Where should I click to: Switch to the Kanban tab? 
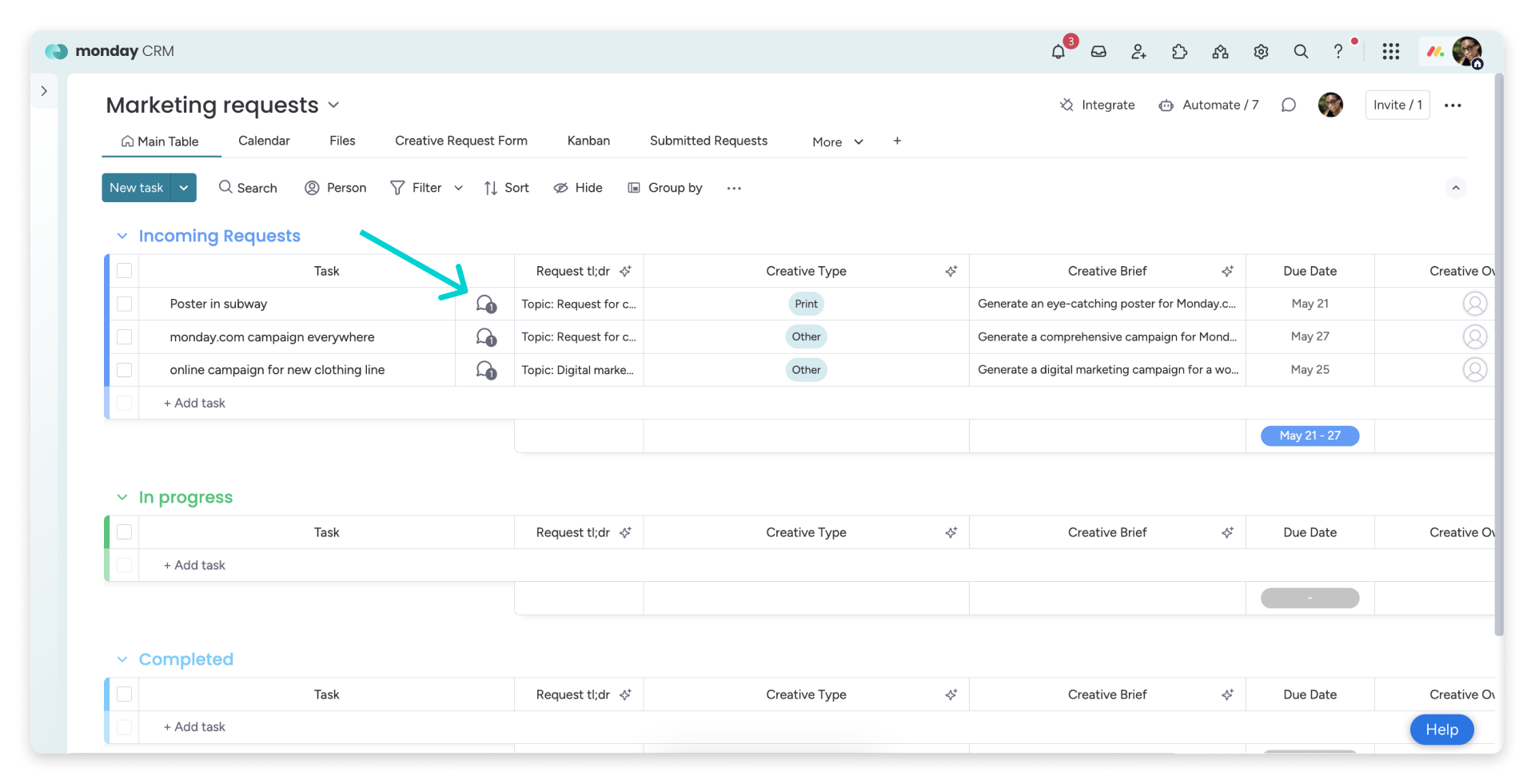click(588, 141)
